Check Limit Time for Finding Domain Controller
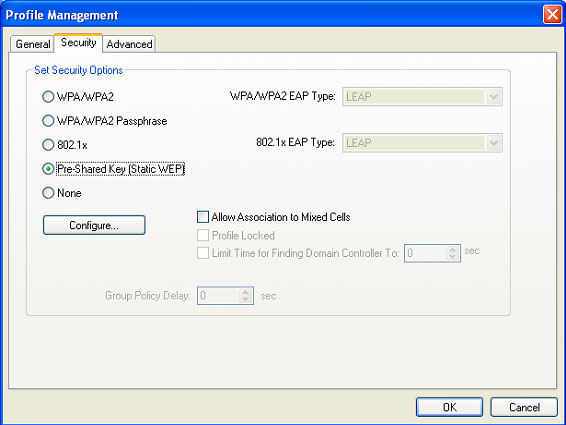Image resolution: width=566 pixels, height=425 pixels. (x=203, y=253)
